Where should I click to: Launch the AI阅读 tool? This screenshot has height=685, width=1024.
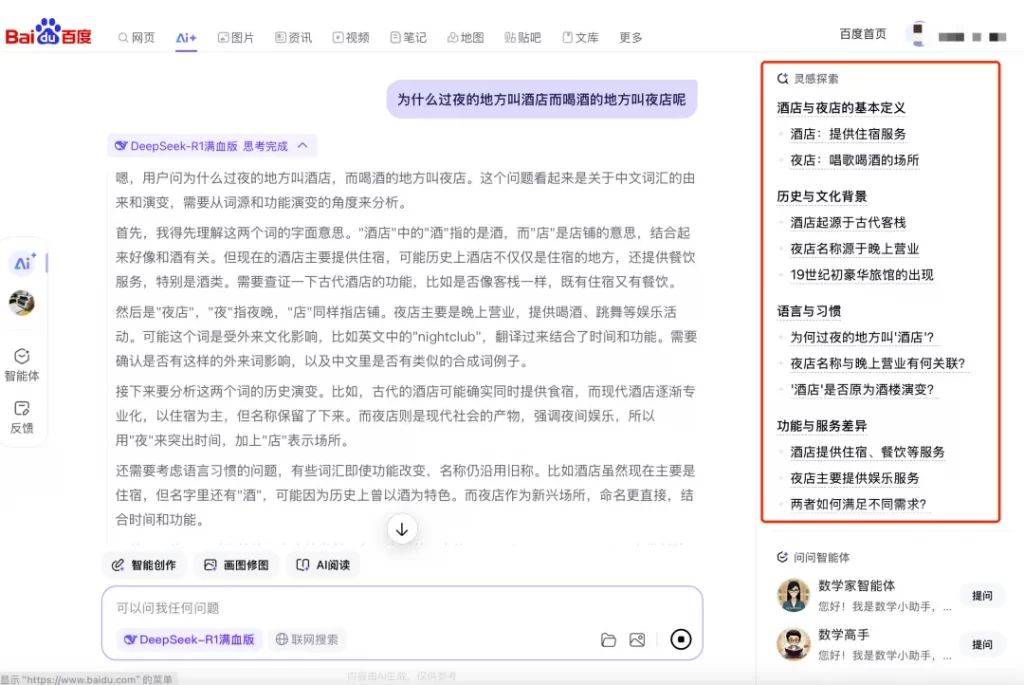click(323, 565)
